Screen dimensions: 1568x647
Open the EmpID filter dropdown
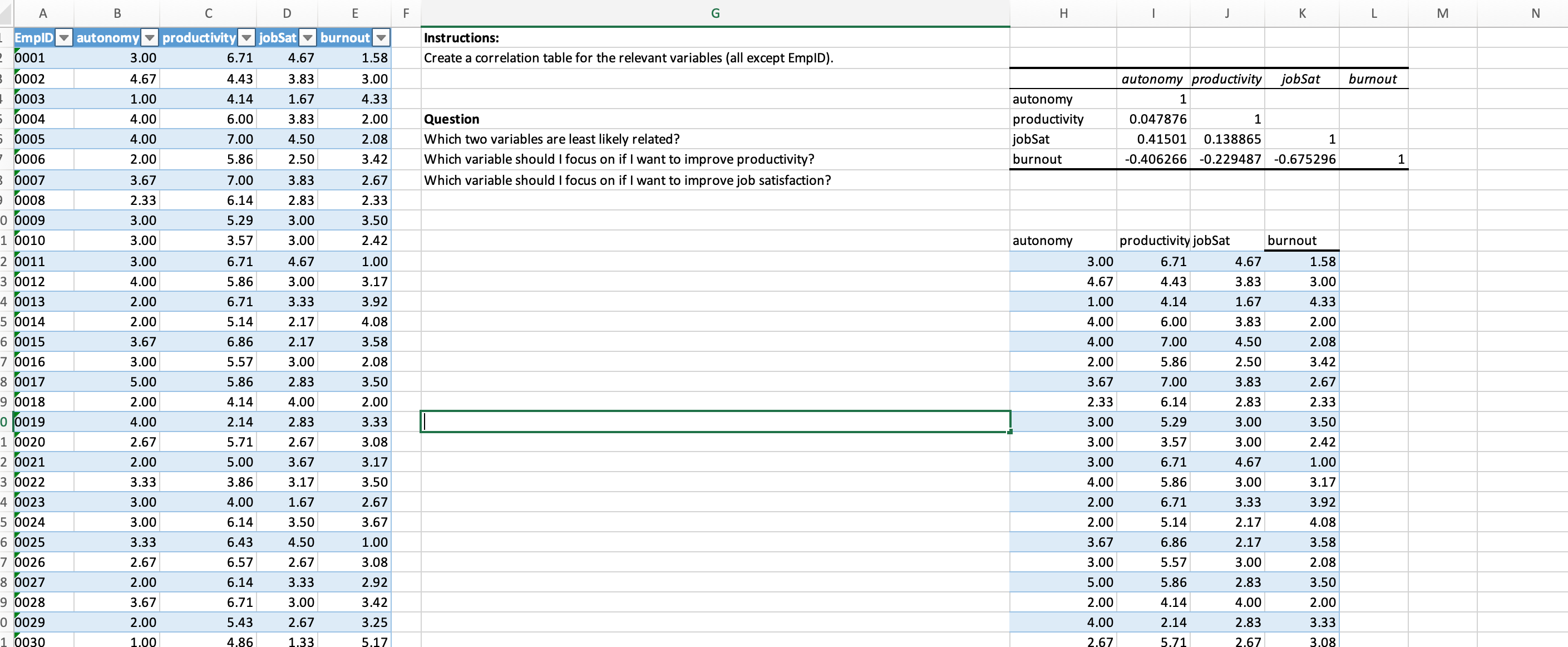[64, 38]
